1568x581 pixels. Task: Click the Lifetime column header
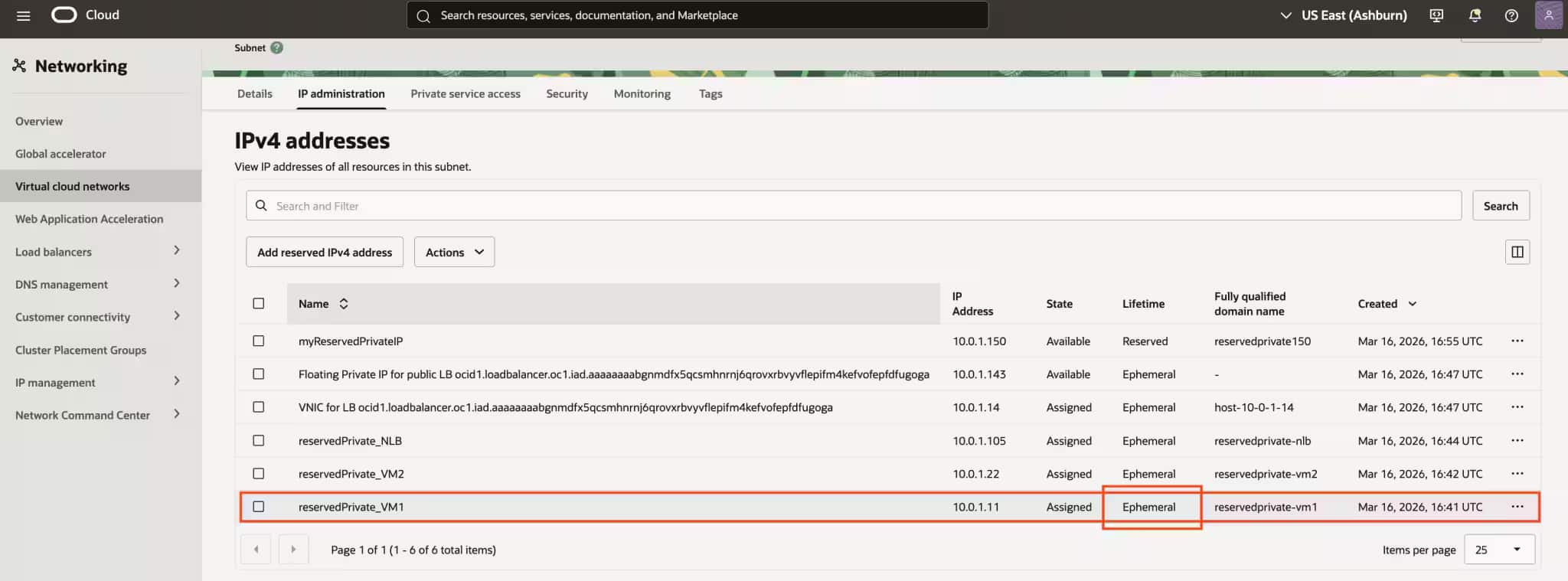click(x=1143, y=304)
